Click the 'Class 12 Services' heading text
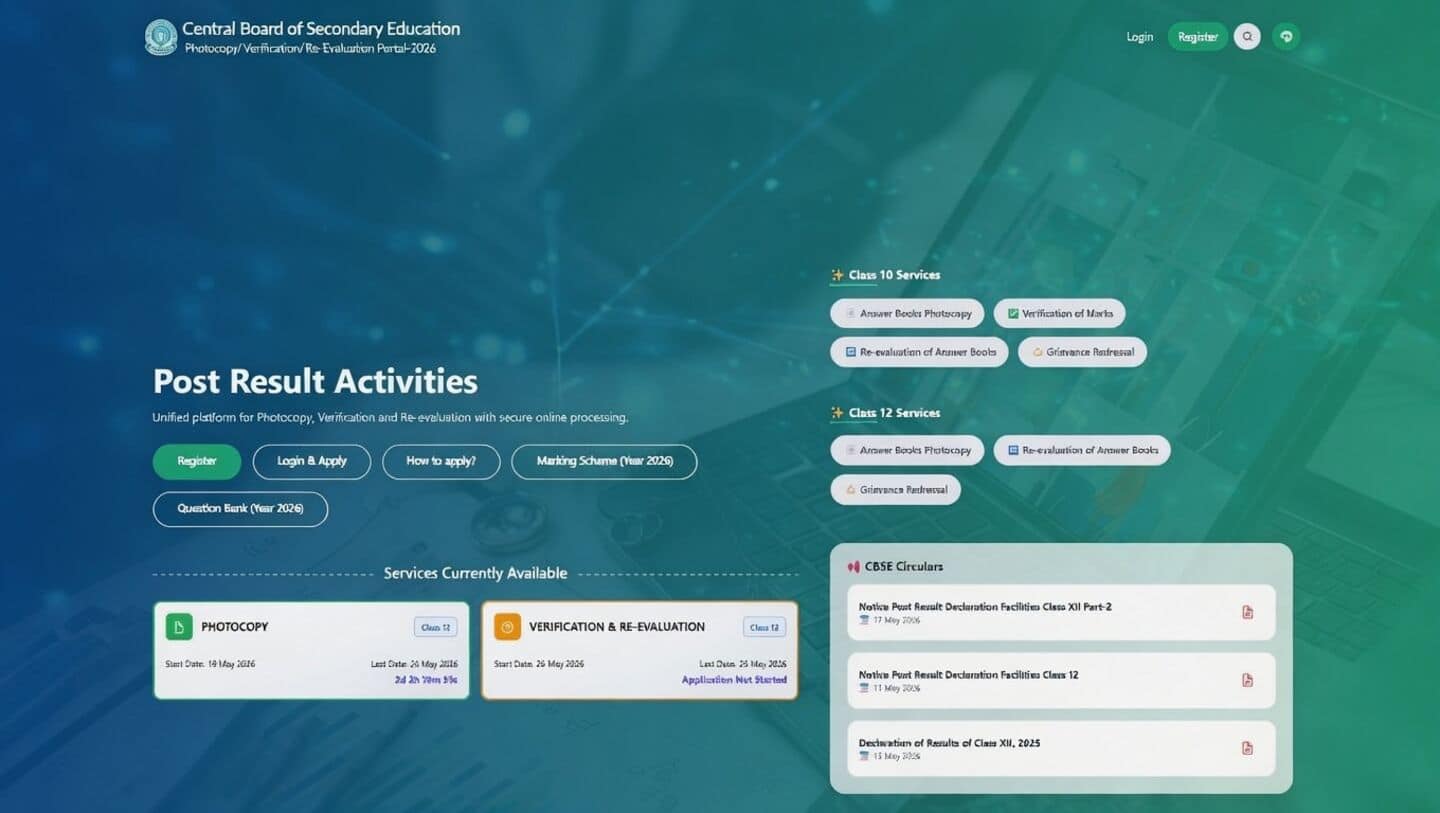Image resolution: width=1440 pixels, height=813 pixels. pyautogui.click(x=894, y=413)
